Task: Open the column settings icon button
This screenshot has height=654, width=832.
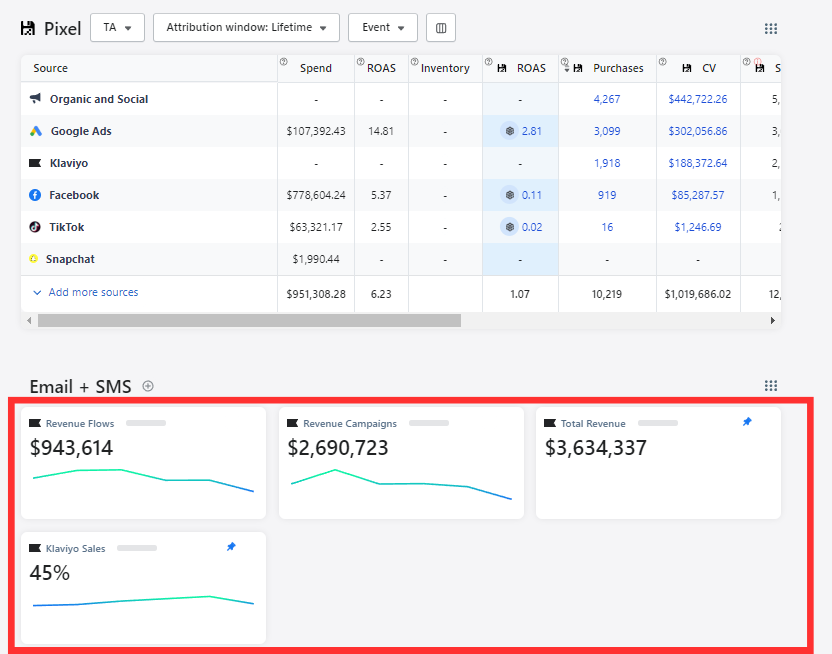Action: pyautogui.click(x=440, y=28)
